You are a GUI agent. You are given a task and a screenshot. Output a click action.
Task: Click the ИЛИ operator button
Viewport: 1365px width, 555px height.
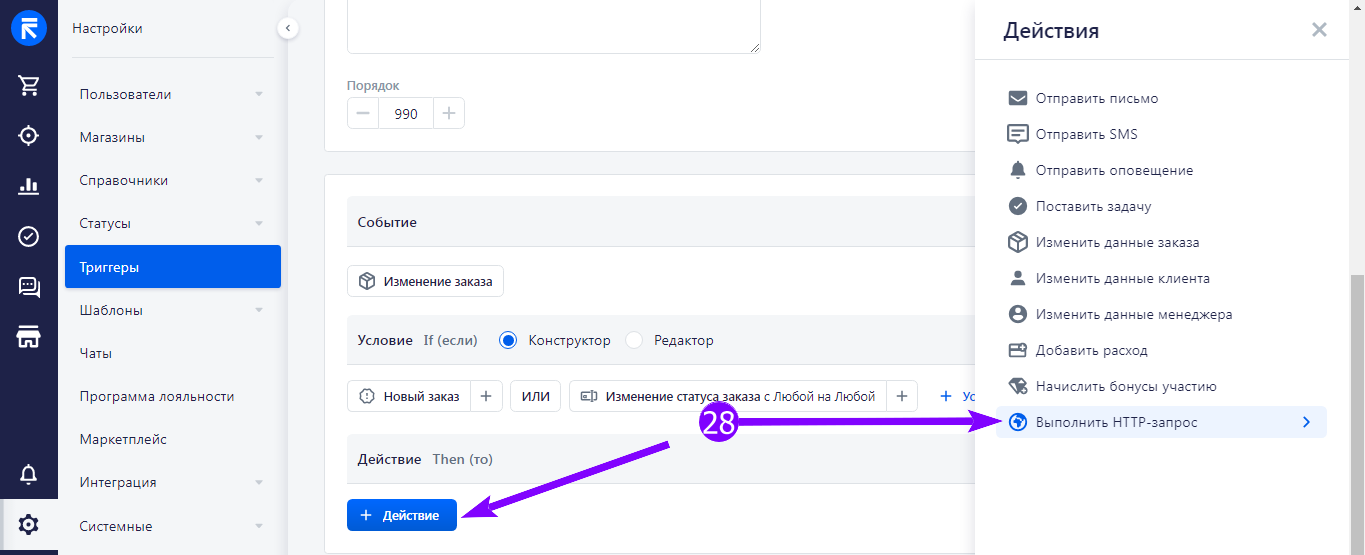536,396
